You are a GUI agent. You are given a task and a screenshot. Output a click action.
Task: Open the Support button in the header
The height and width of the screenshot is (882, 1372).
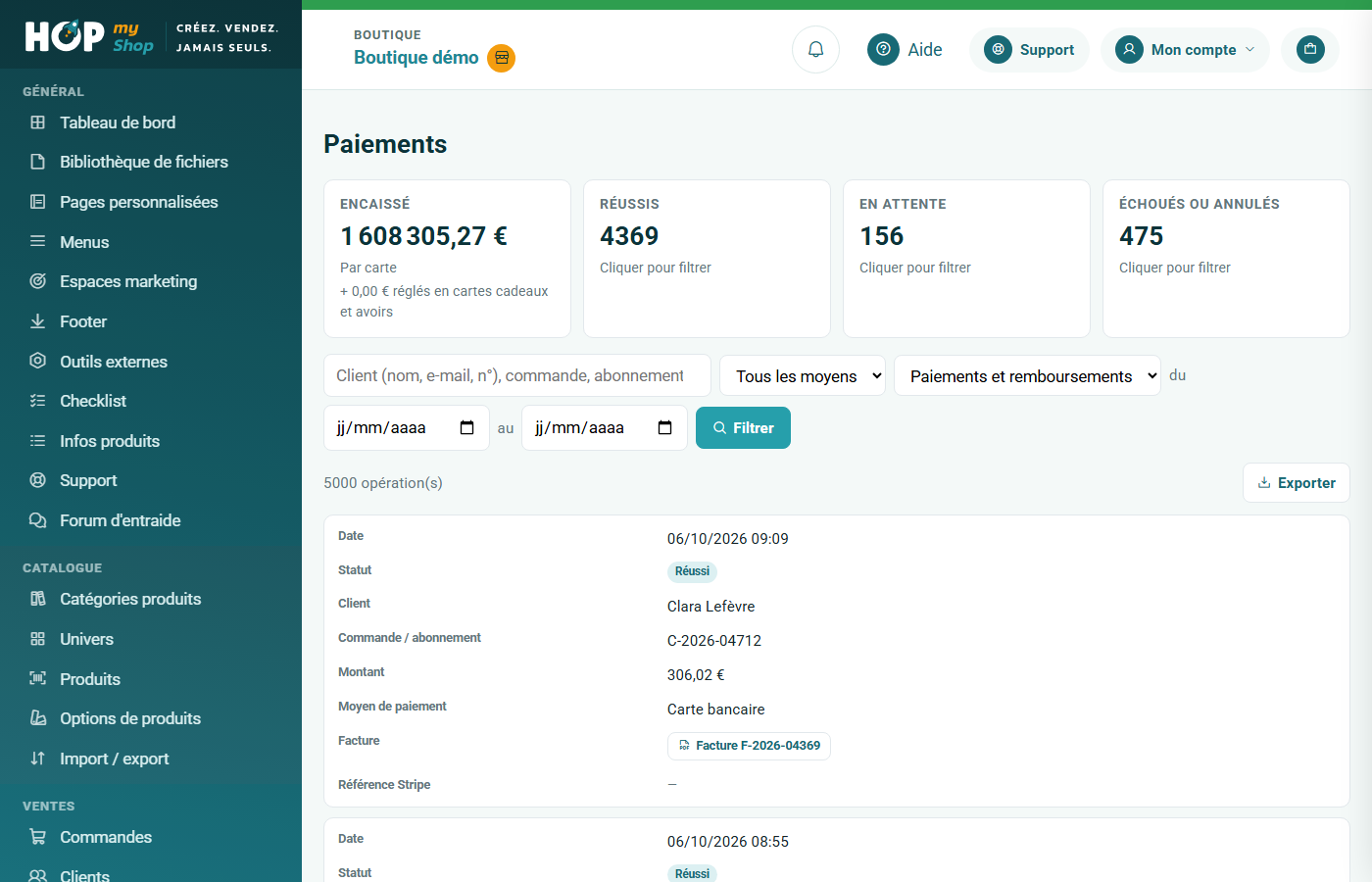click(1029, 49)
